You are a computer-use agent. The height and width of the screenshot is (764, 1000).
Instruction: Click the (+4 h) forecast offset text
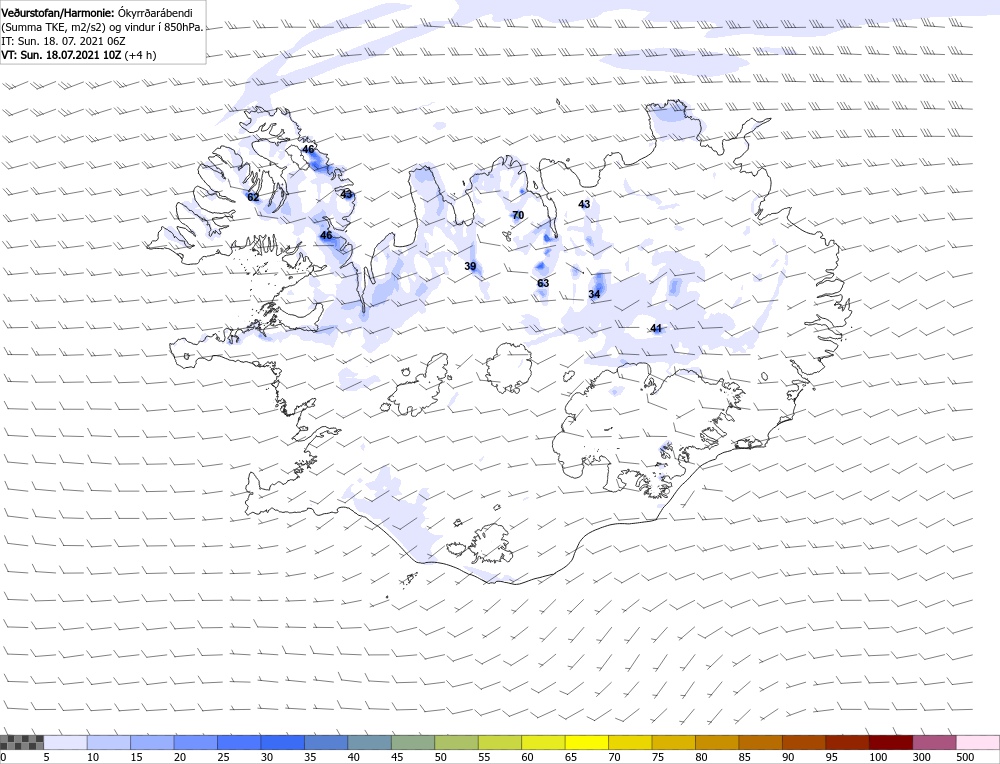(x=140, y=55)
